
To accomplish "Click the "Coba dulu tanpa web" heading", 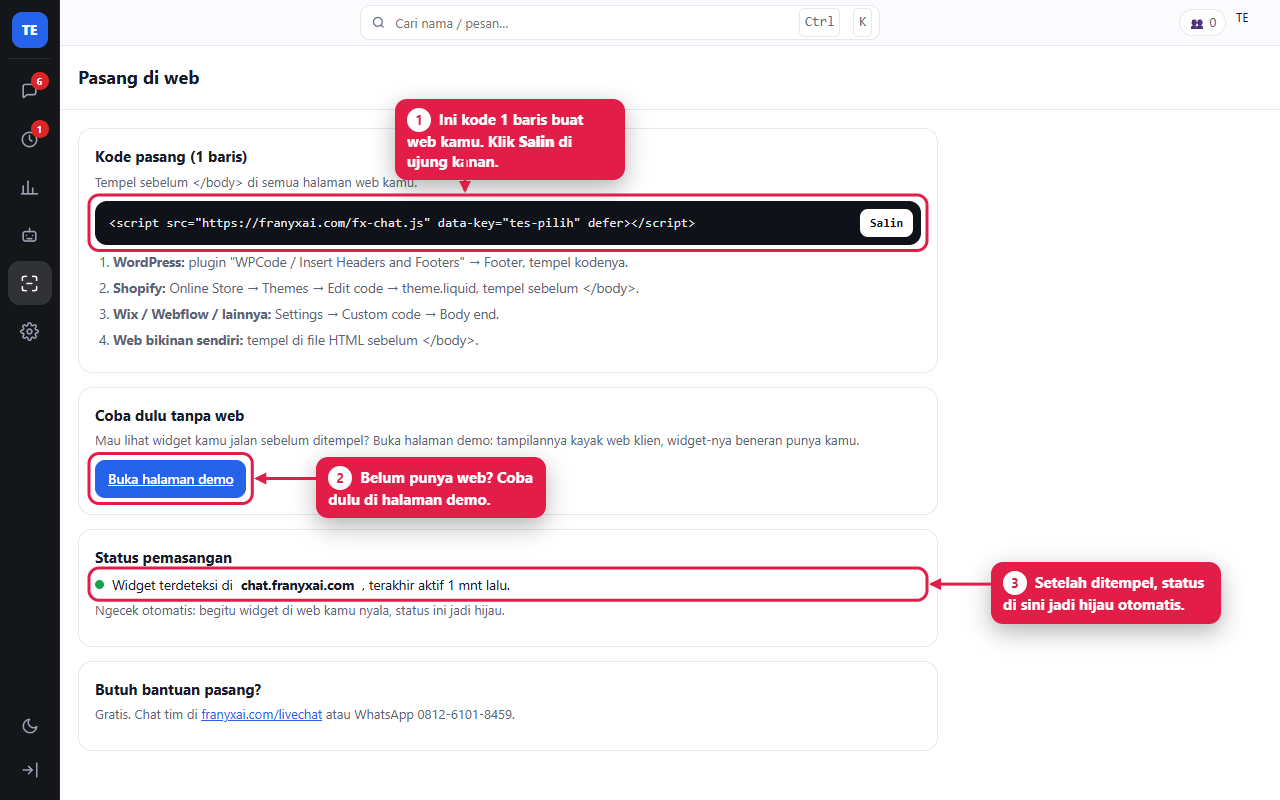I will pyautogui.click(x=170, y=416).
